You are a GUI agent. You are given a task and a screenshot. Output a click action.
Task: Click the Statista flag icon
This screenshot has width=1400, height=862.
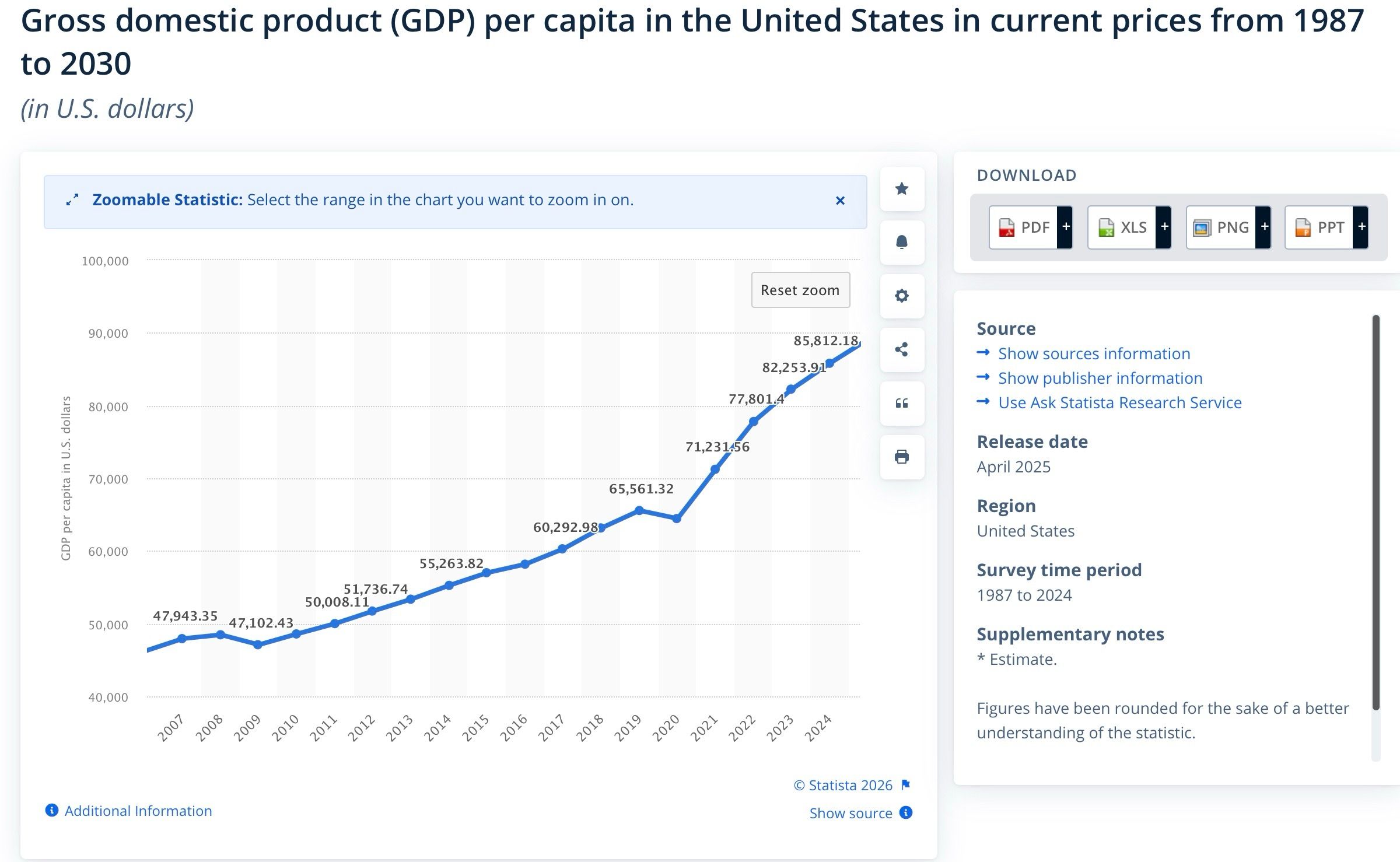[906, 784]
